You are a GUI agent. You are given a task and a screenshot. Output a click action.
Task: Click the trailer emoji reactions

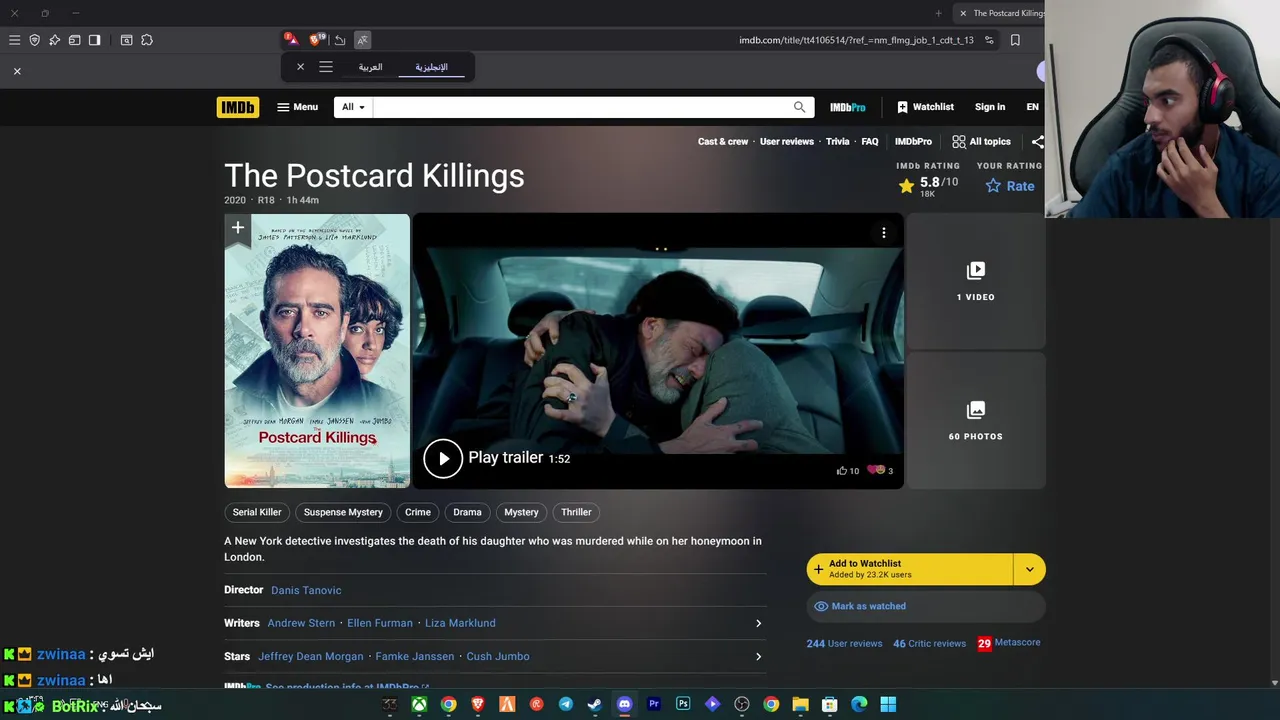pos(880,470)
